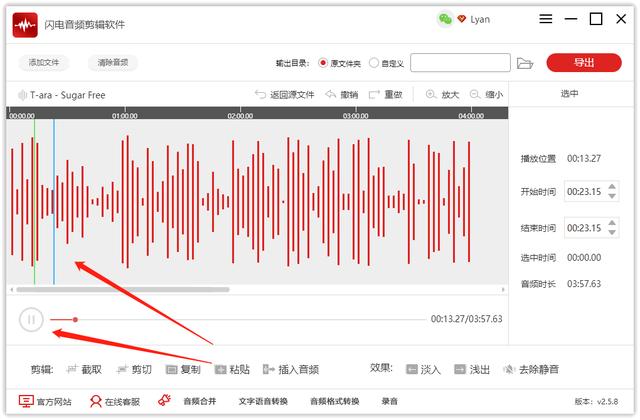Redo with the 重做 button

coord(385,95)
